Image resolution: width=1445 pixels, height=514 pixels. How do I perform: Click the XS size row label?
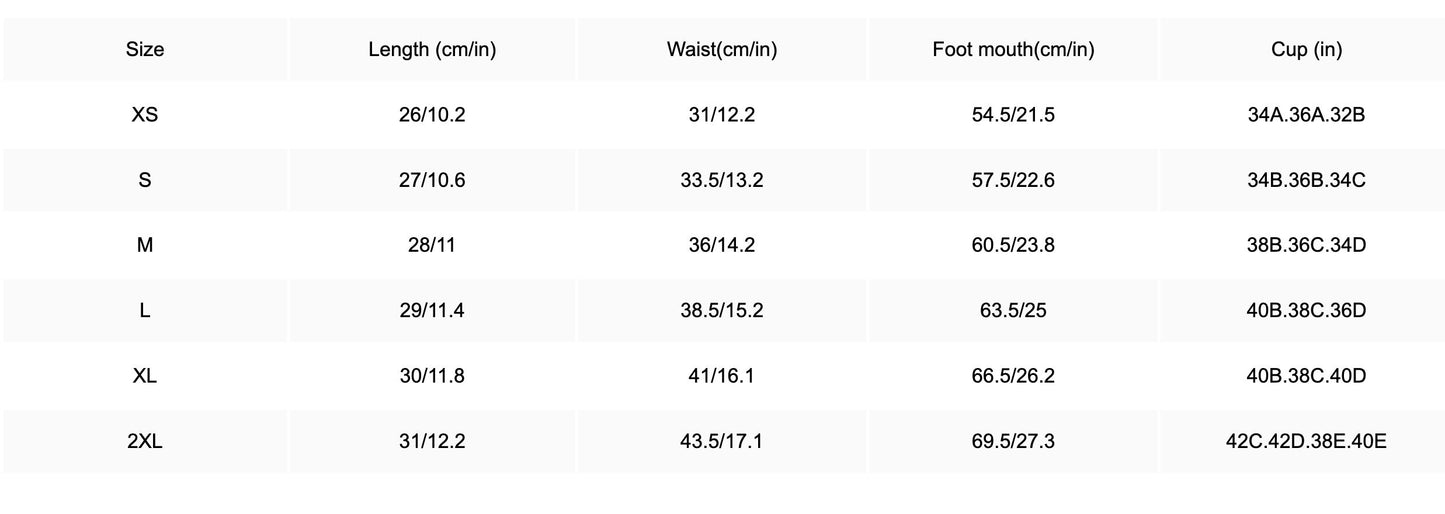[145, 115]
